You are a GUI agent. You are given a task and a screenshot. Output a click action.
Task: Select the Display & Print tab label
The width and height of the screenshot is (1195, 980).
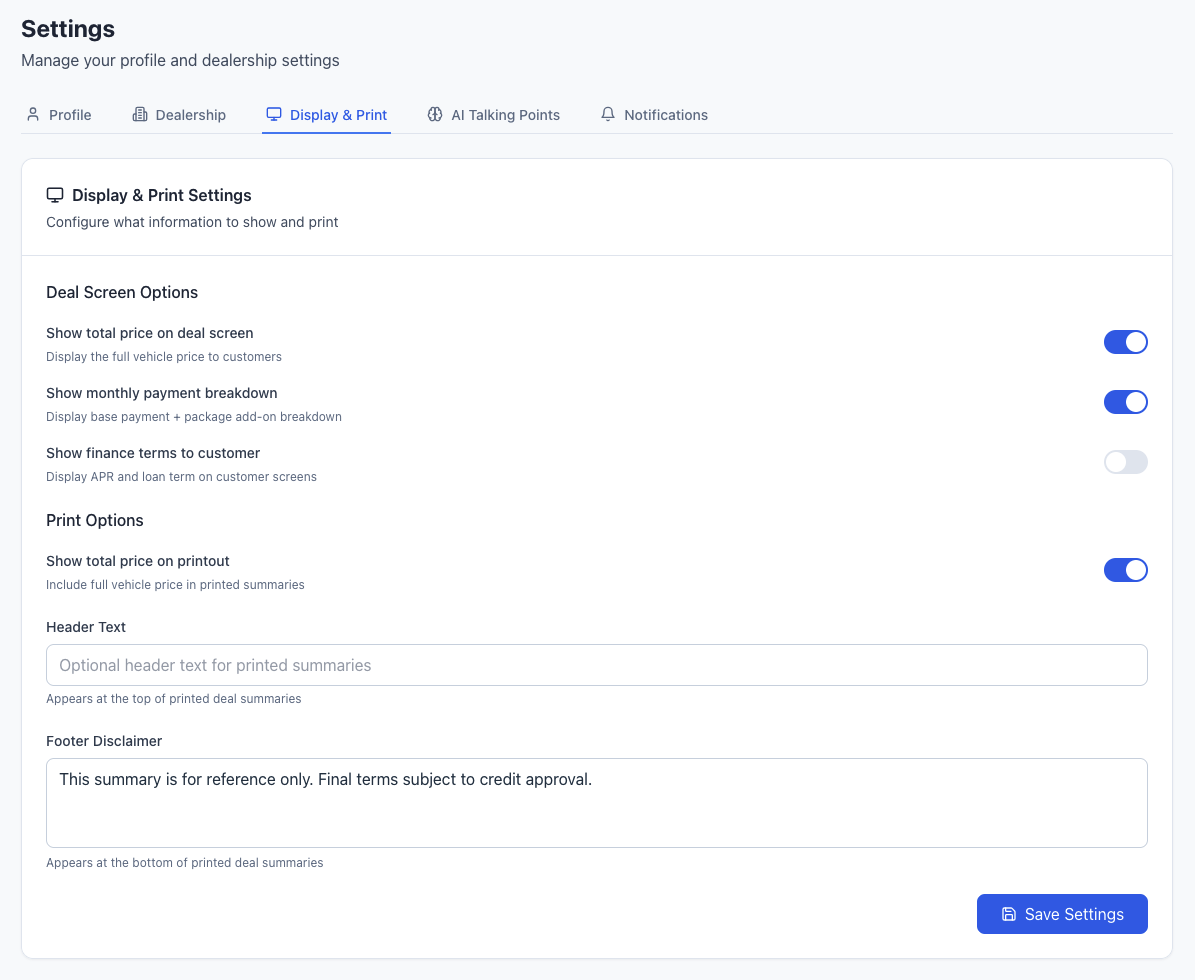coord(338,115)
